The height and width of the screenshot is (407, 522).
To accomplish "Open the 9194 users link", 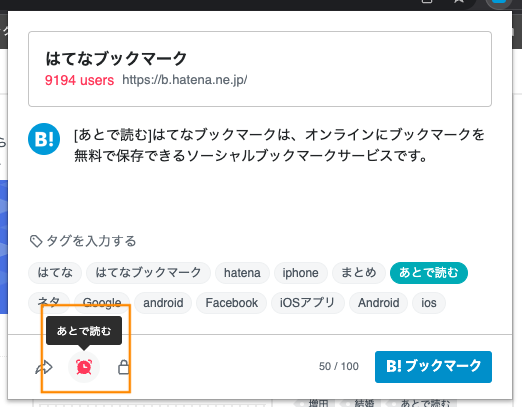I will click(x=79, y=80).
